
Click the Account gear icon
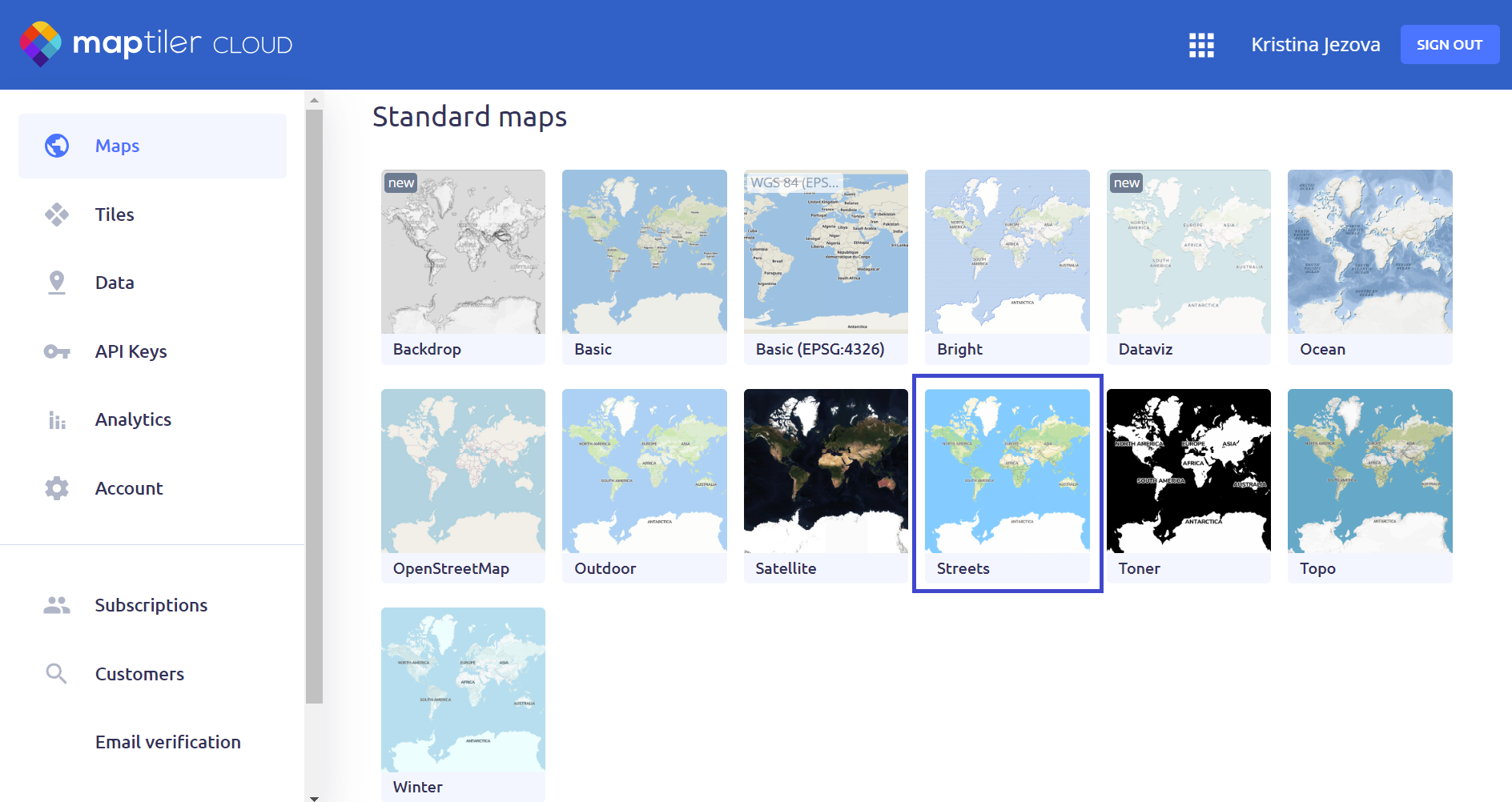(57, 488)
